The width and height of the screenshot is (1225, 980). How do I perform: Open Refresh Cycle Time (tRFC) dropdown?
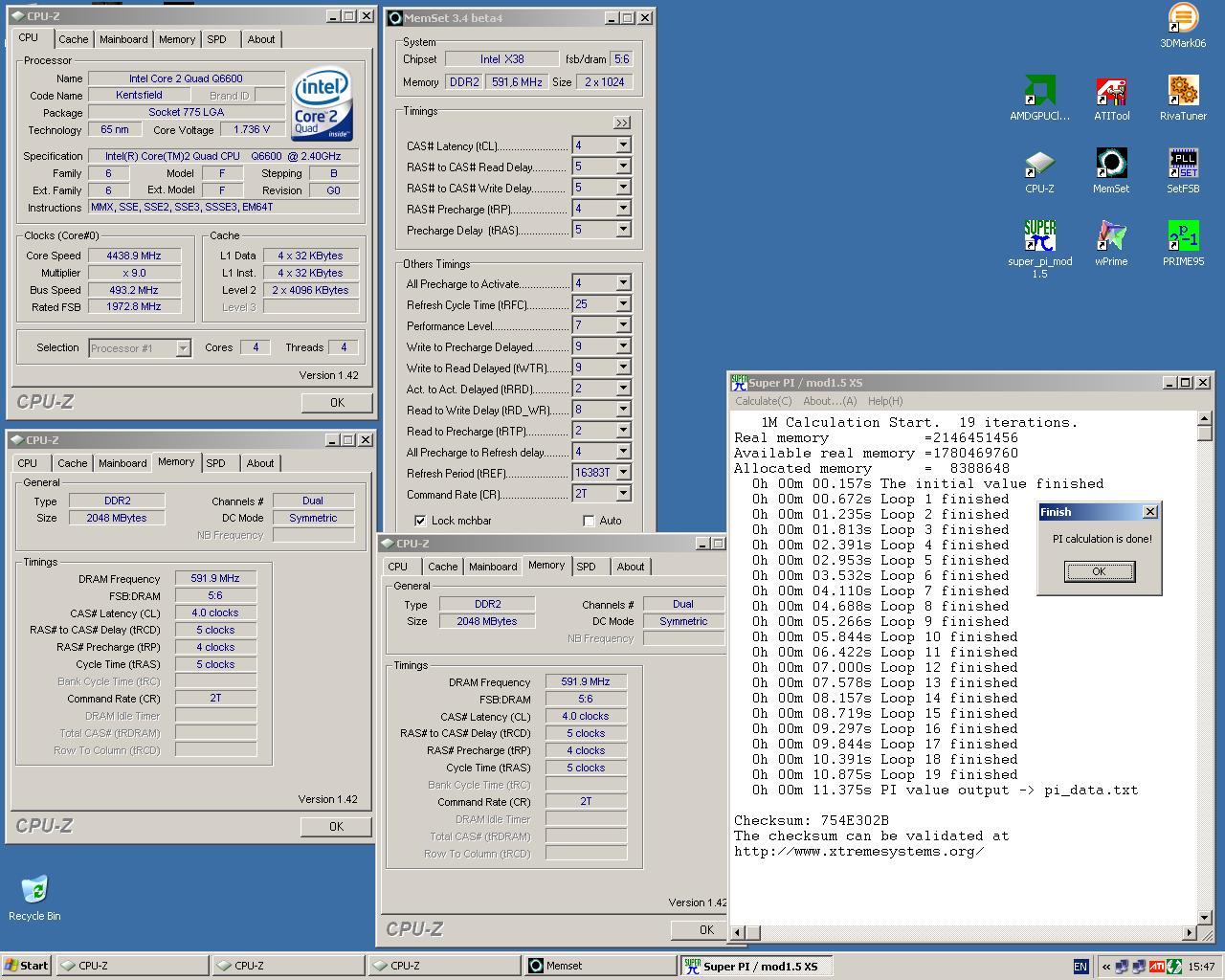pyautogui.click(x=623, y=304)
